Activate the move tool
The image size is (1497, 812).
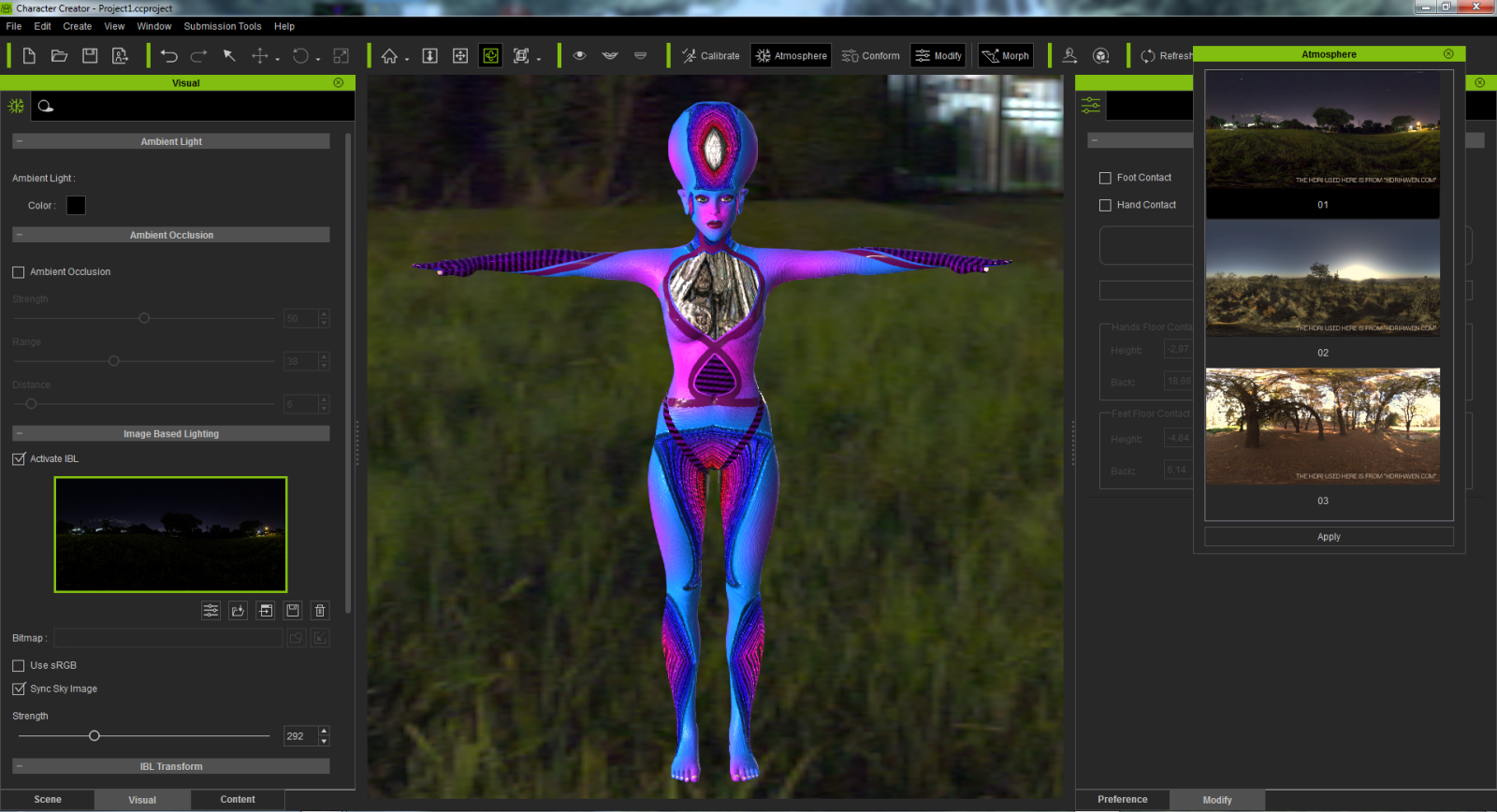point(259,56)
